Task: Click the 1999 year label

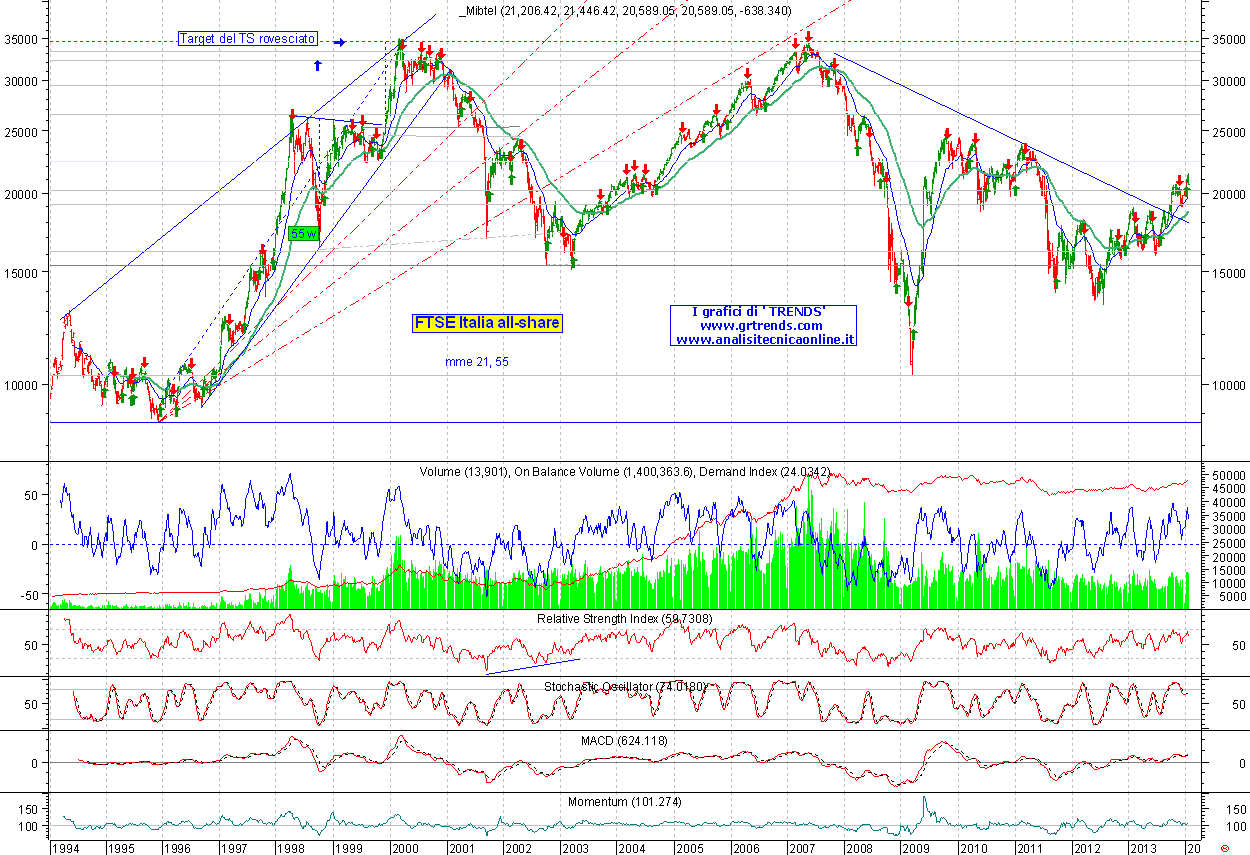Action: pos(348,848)
